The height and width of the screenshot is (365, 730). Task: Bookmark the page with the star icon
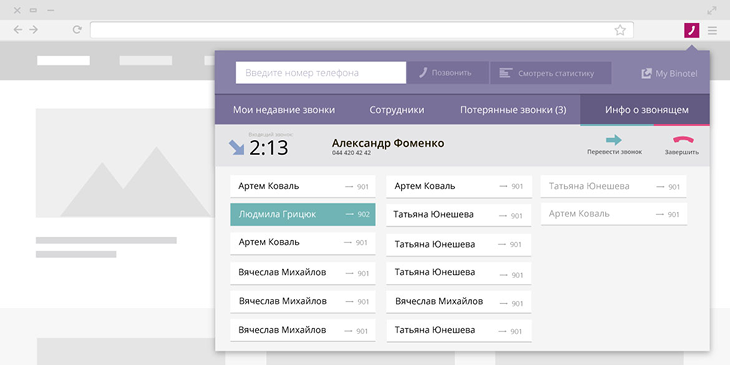click(x=620, y=30)
